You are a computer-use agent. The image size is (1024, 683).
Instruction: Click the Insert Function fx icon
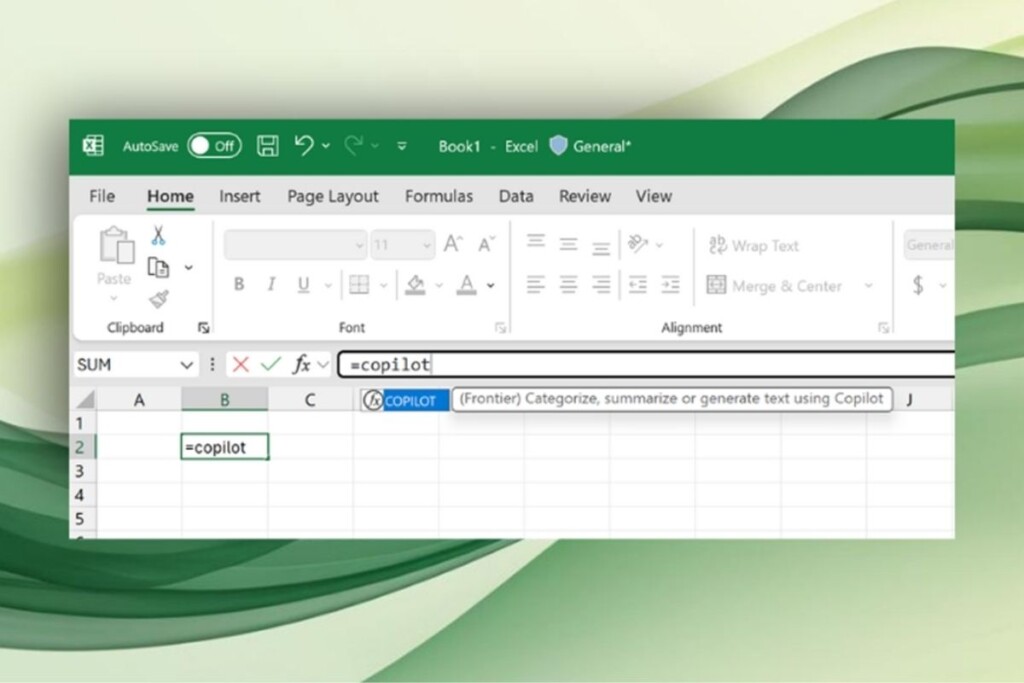[x=301, y=364]
